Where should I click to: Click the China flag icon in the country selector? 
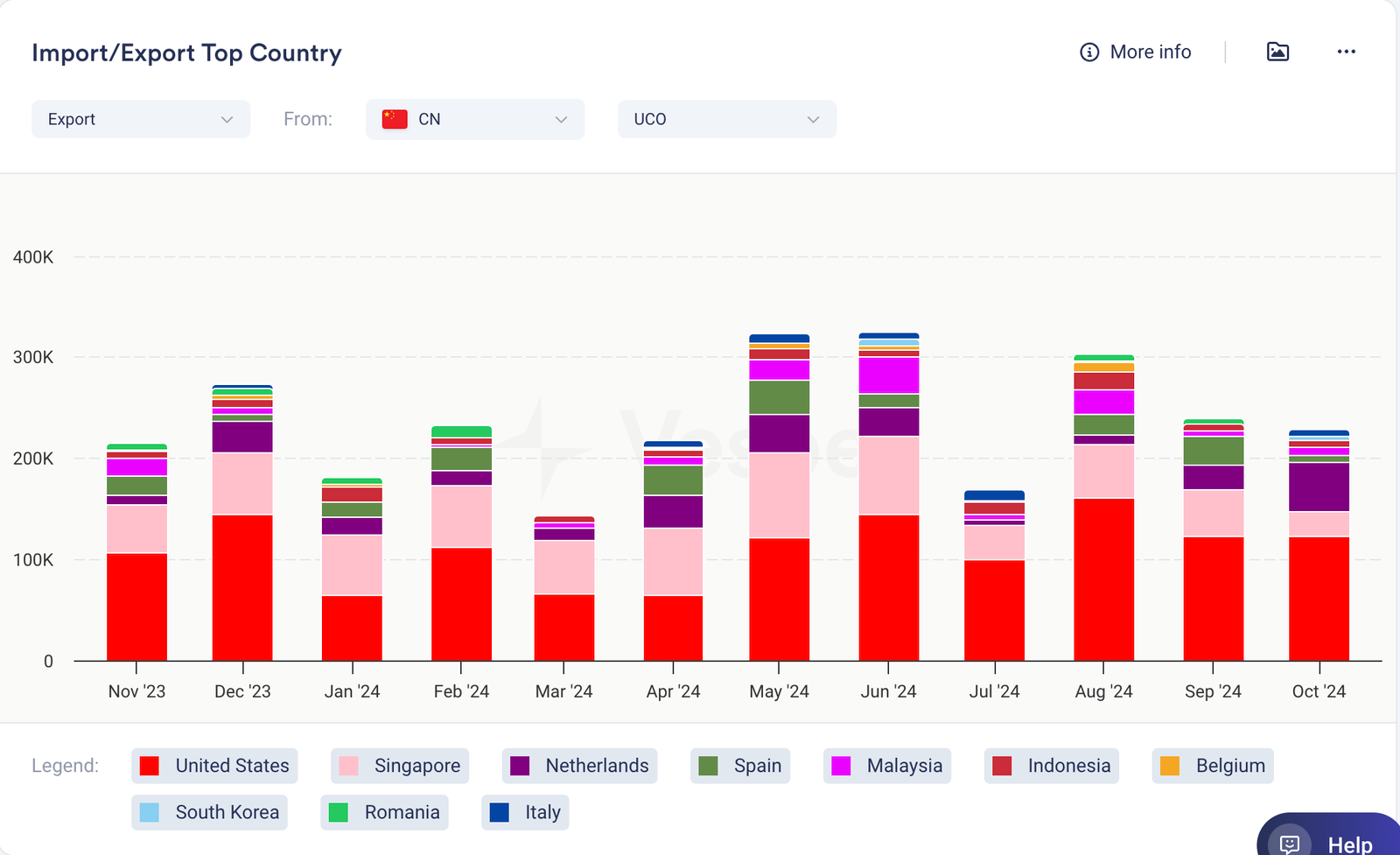[395, 119]
